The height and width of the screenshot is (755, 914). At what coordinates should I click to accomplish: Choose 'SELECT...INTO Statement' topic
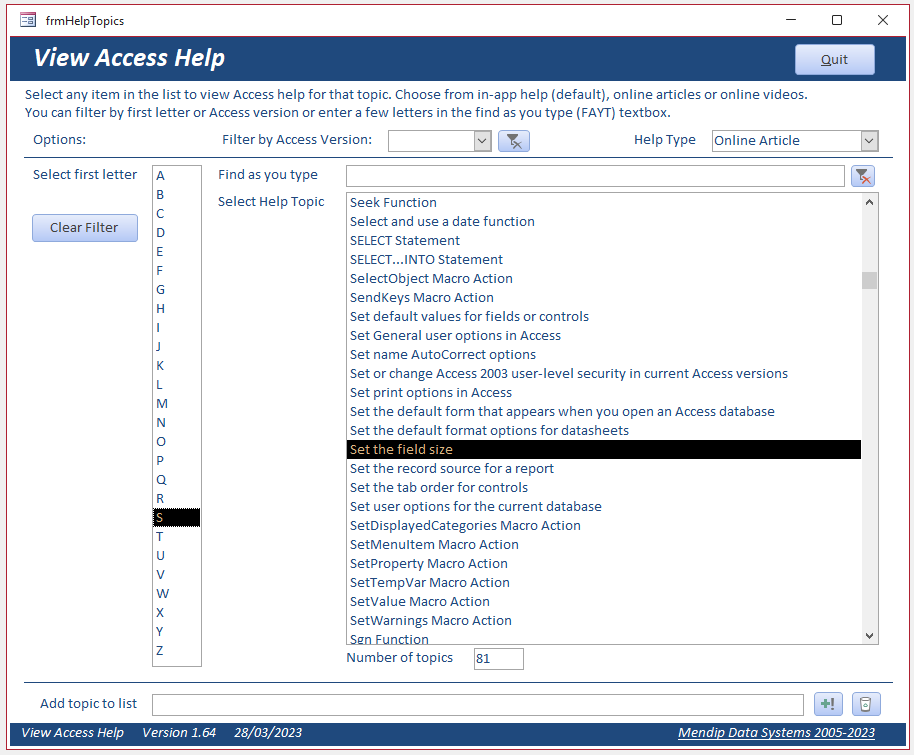click(x=604, y=259)
